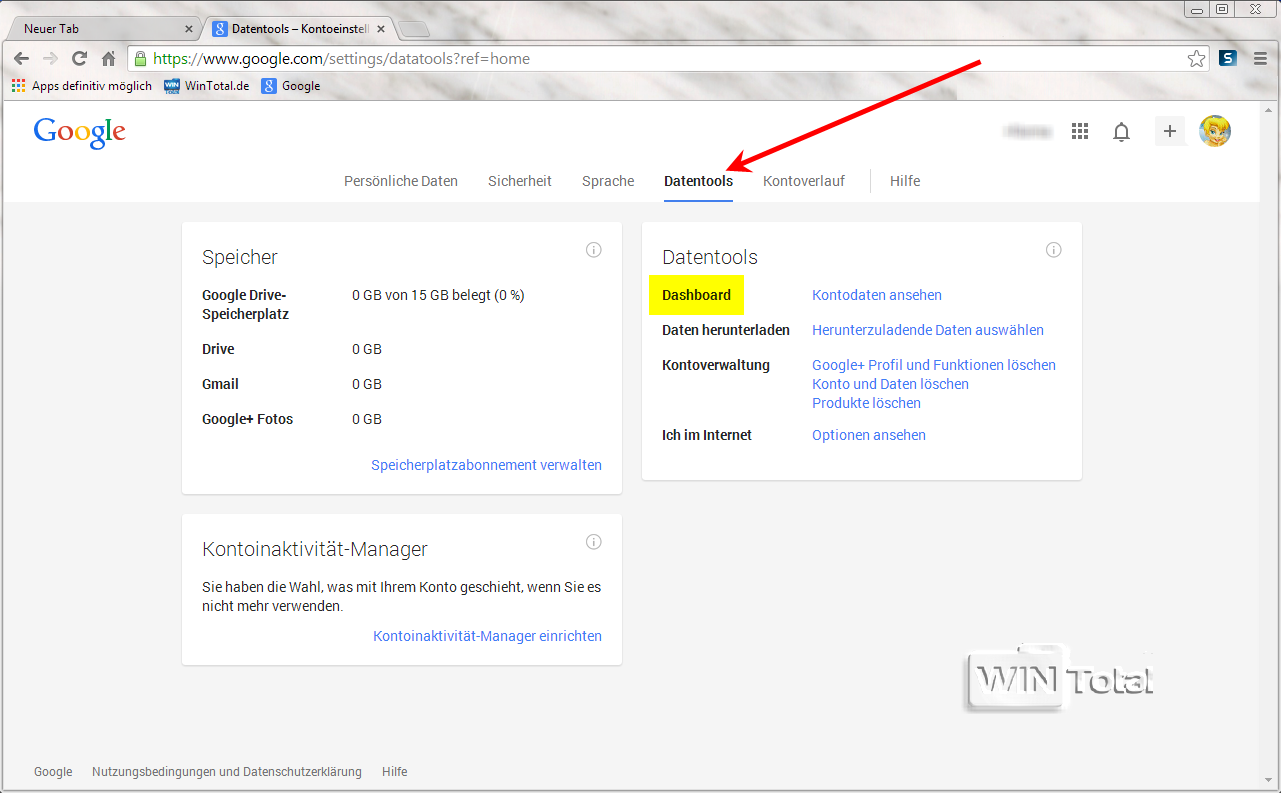Open the Kontodaten ansehen link
This screenshot has width=1281, height=793.
(877, 295)
